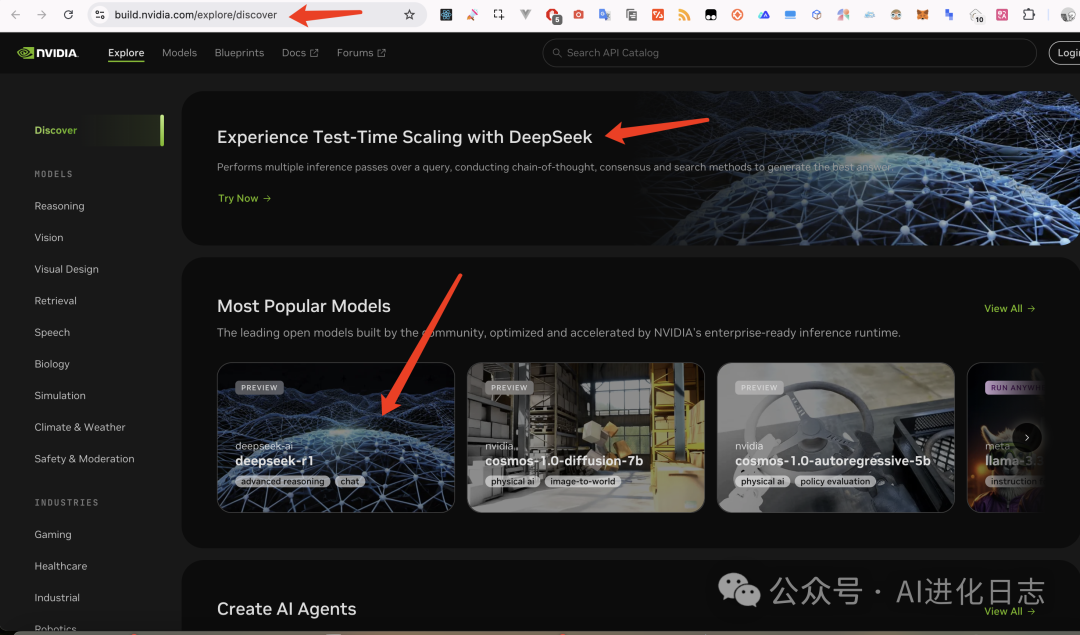Viewport: 1080px width, 635px height.
Task: Open Safety & Moderation category
Action: (84, 459)
